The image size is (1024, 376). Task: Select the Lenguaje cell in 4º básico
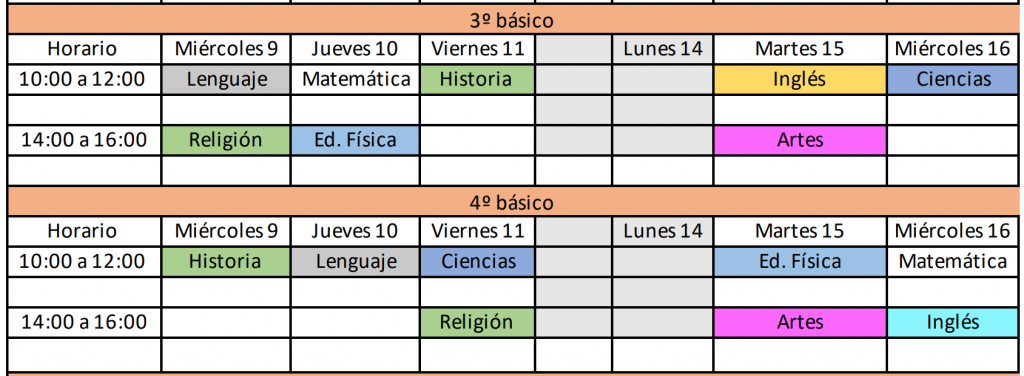[x=355, y=262]
